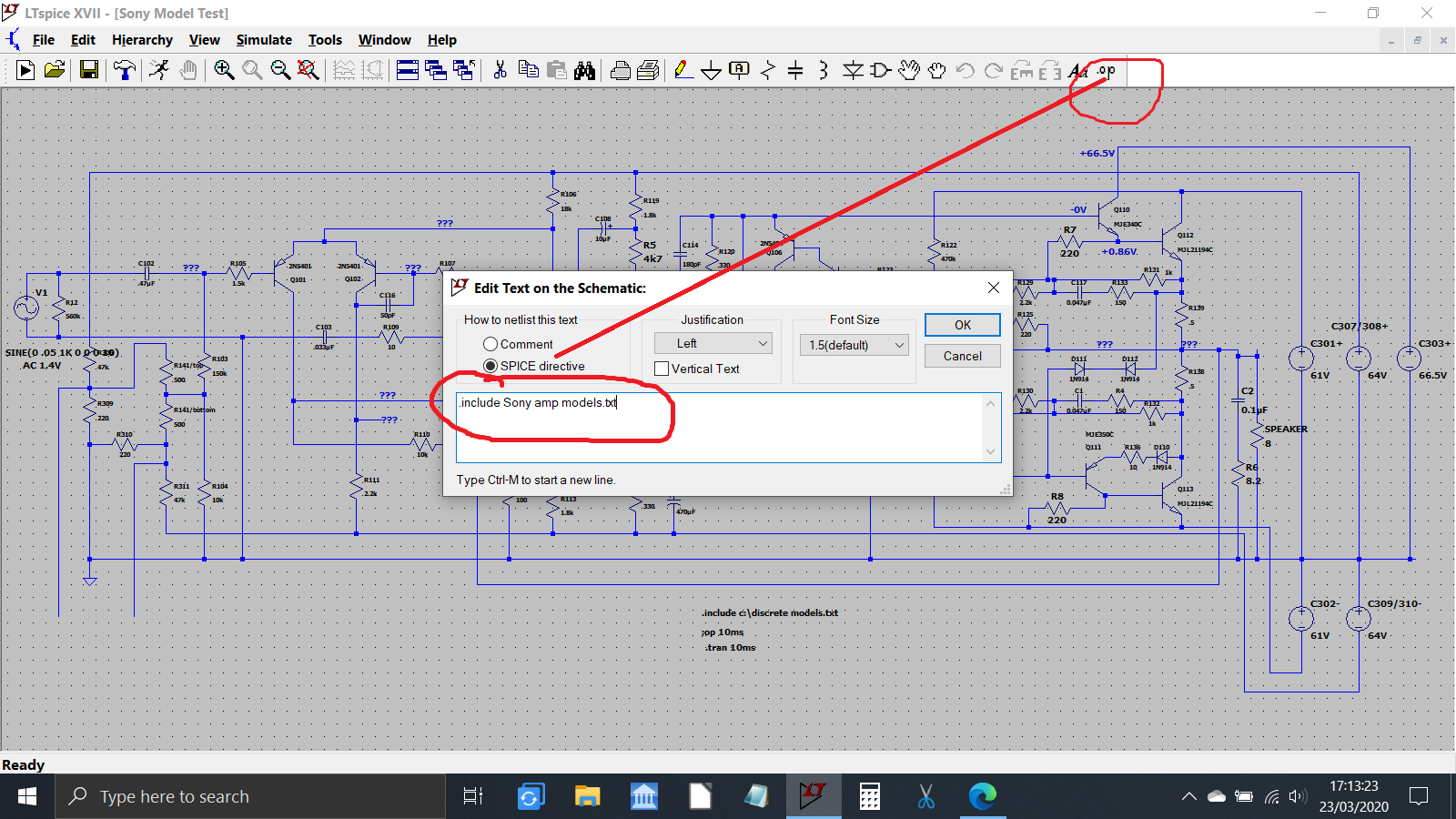Select the Draw Wire pencil tool

point(683,70)
